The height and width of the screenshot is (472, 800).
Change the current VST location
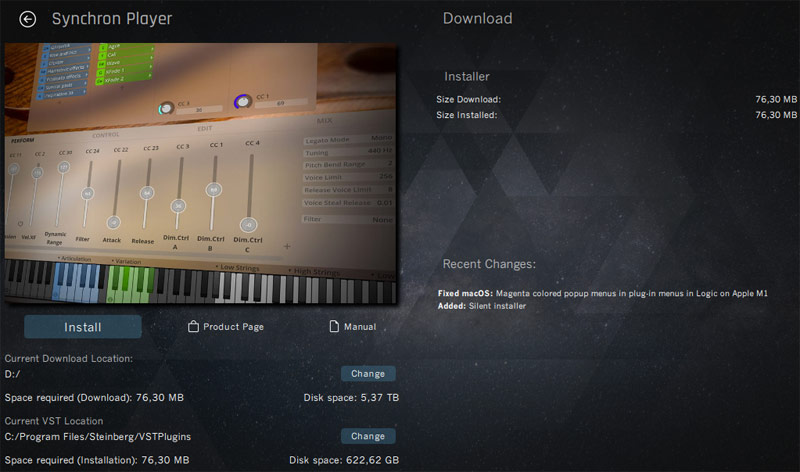368,436
